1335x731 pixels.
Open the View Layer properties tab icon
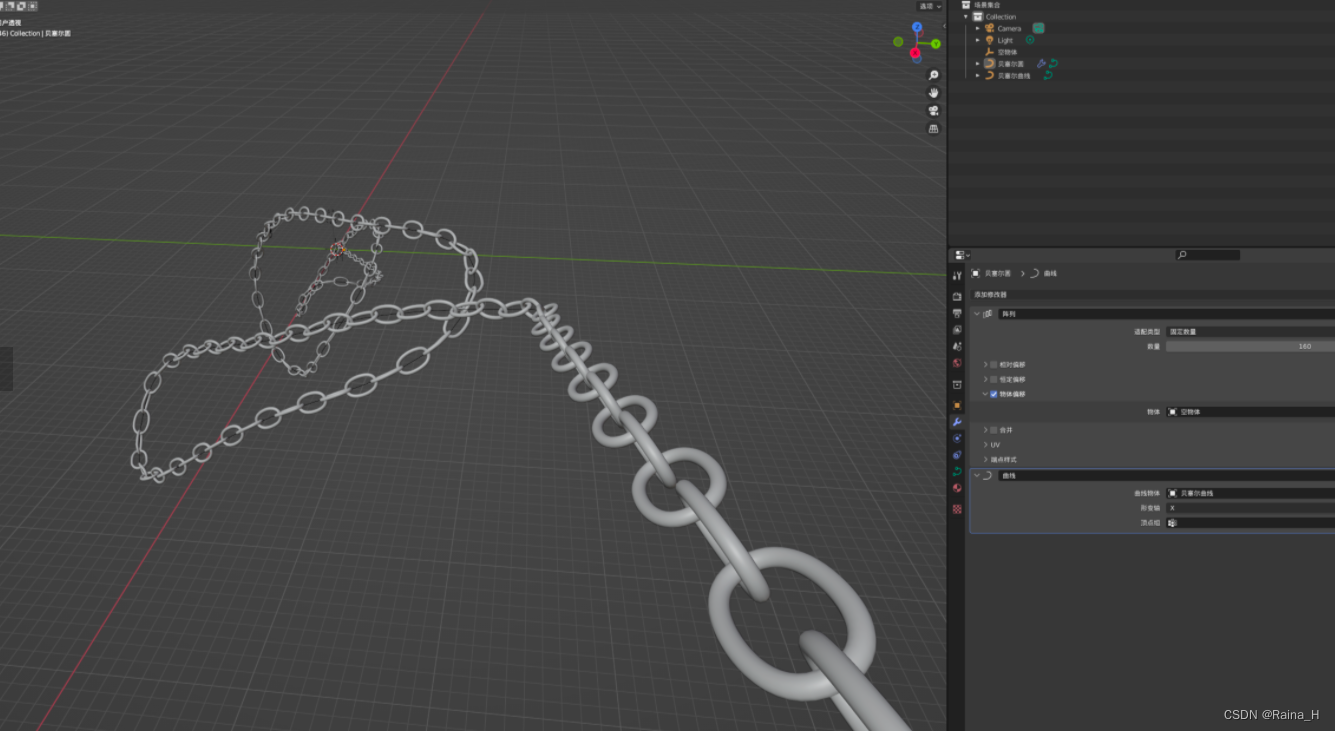(957, 329)
